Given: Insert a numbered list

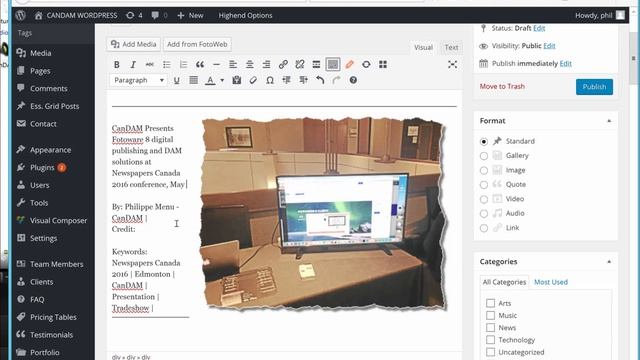Looking at the screenshot, I should point(183,64).
